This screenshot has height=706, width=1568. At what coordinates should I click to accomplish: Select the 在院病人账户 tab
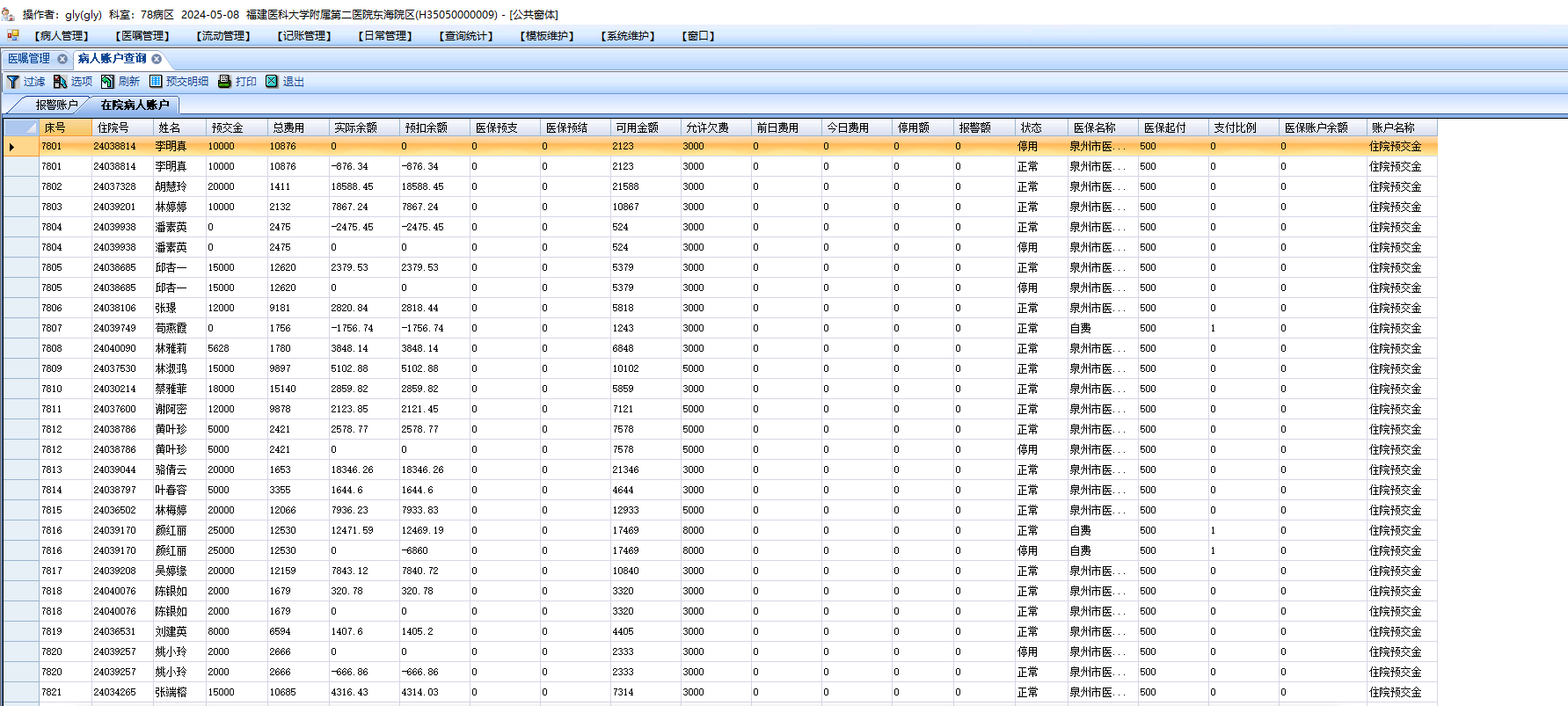(135, 105)
